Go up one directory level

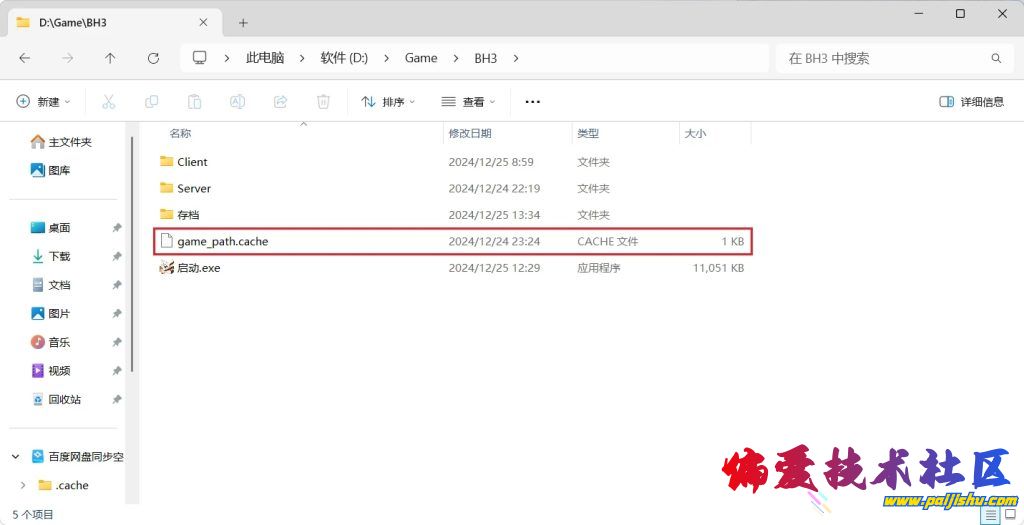[110, 58]
